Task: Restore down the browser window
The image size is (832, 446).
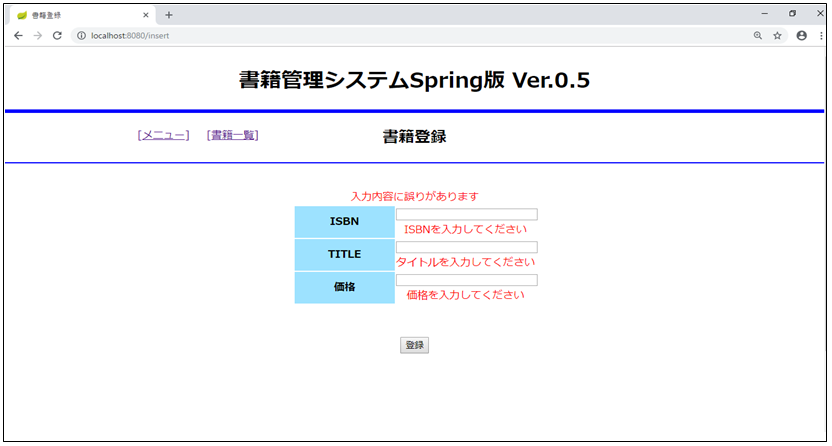Action: click(x=792, y=14)
